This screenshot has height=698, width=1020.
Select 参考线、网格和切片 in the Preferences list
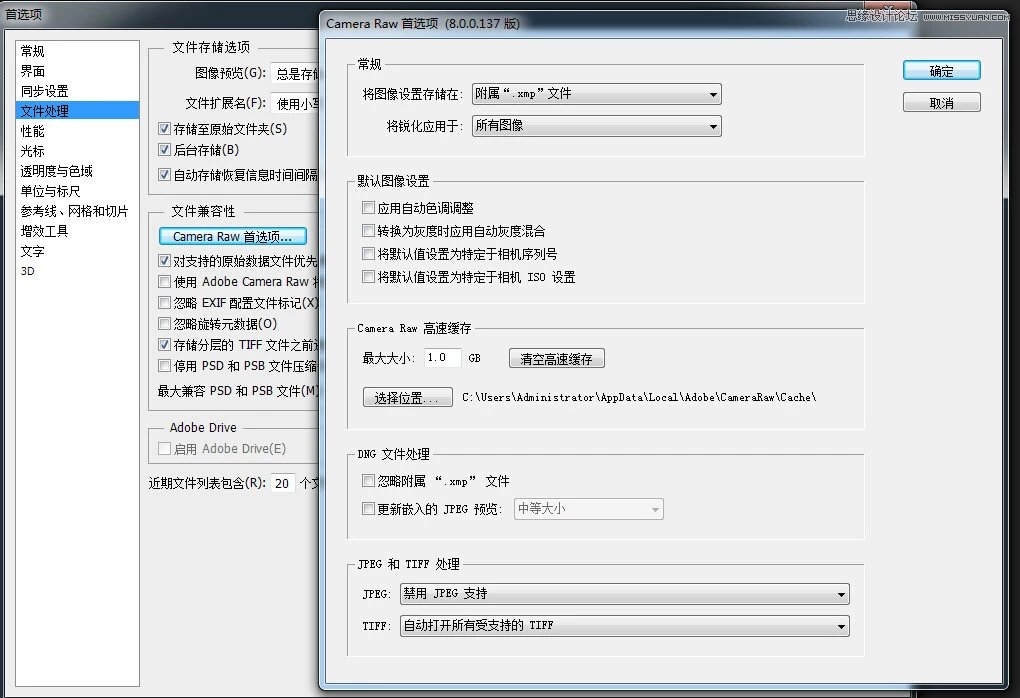pos(77,211)
